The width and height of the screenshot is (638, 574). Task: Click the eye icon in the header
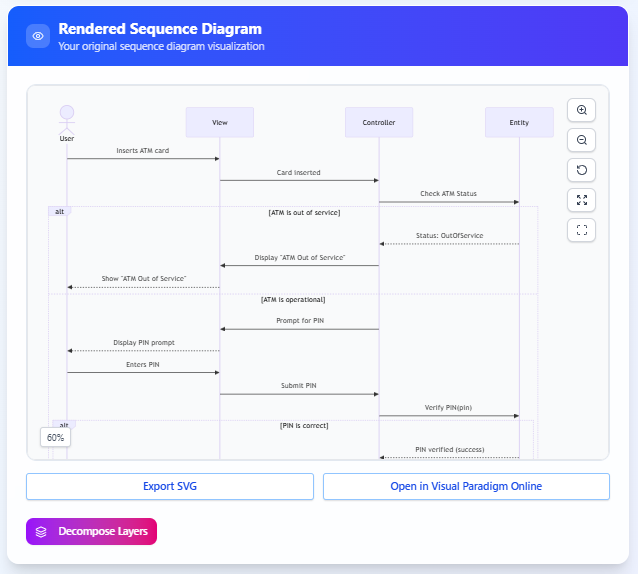click(x=38, y=36)
